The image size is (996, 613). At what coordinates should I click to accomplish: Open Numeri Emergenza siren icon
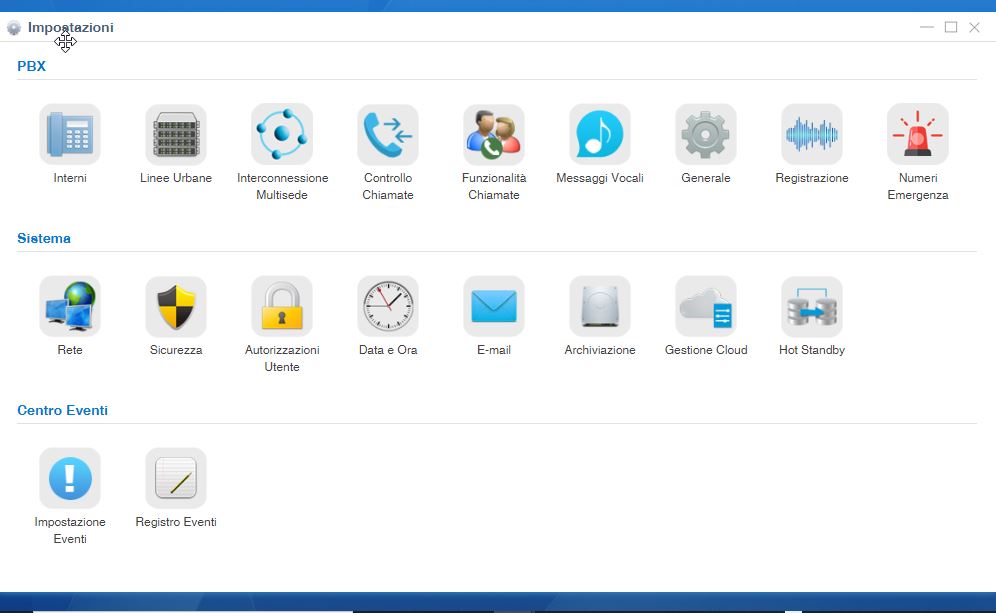[x=918, y=134]
